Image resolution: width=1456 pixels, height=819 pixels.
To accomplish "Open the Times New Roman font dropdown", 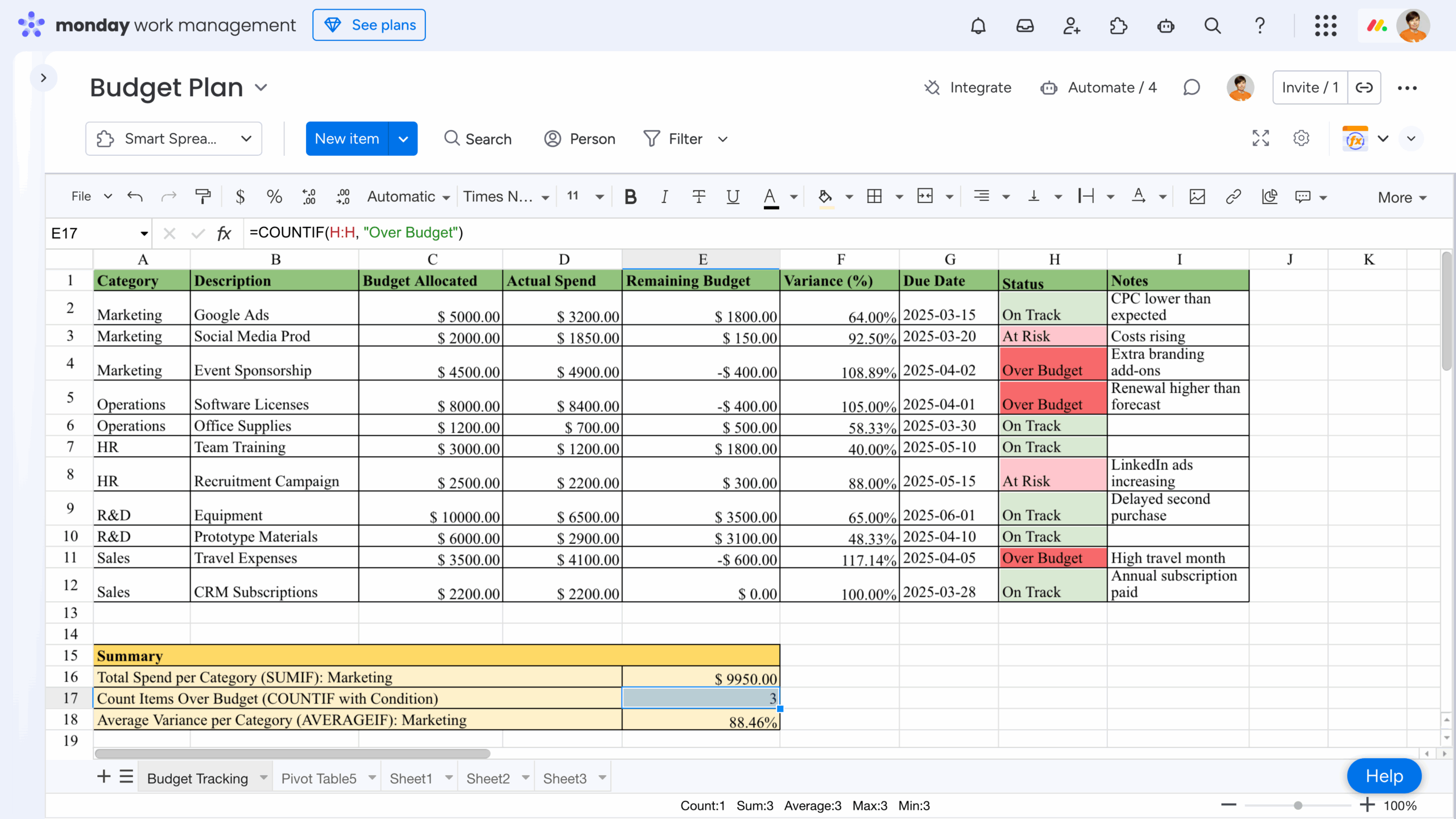I will 506,196.
